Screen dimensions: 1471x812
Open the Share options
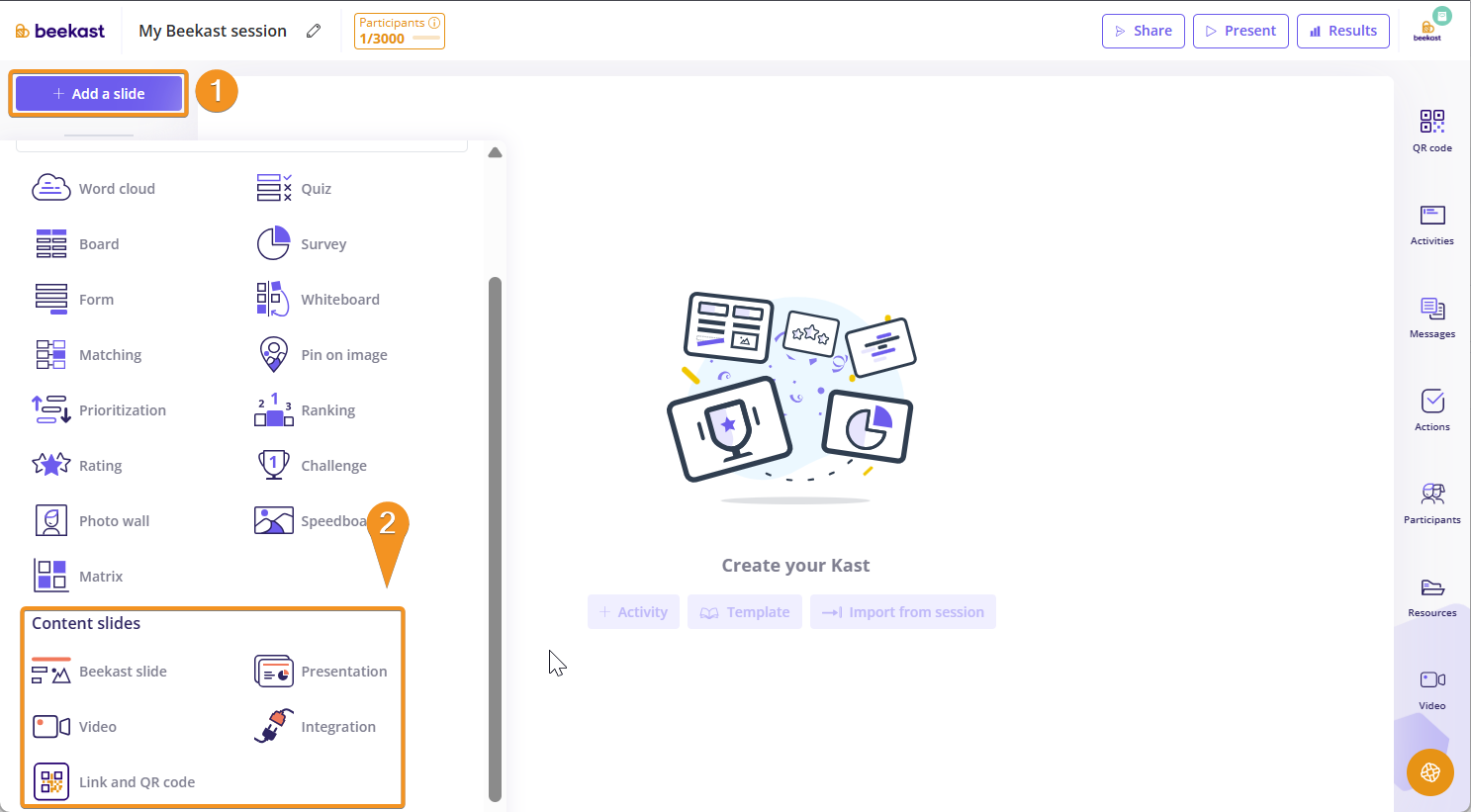coord(1143,31)
